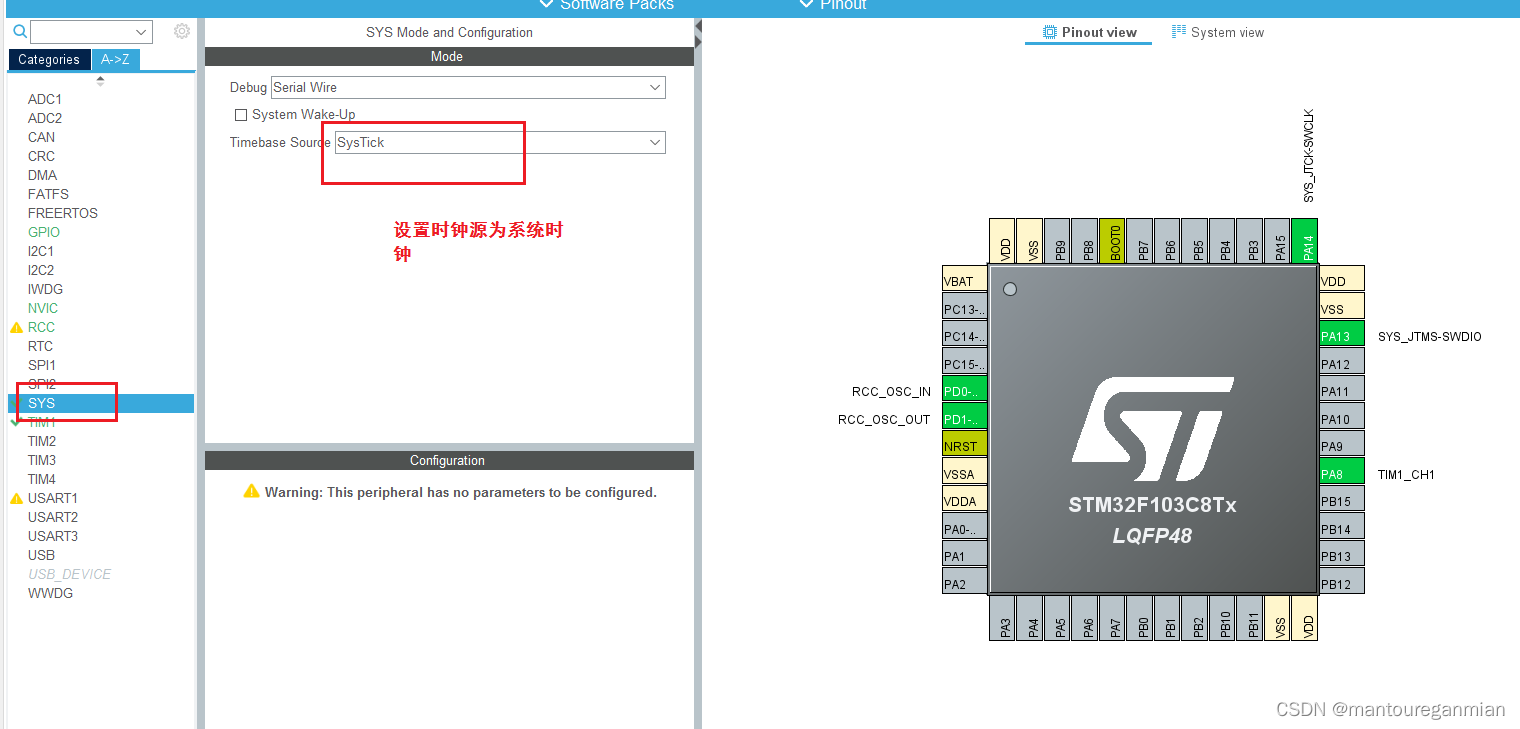Switch to the System view tab
This screenshot has height=729, width=1520.
click(1218, 32)
